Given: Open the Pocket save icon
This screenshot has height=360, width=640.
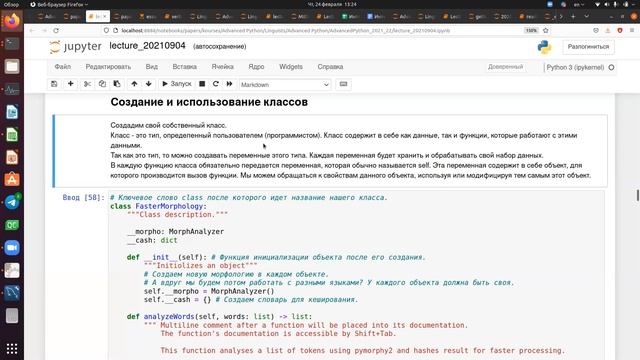Looking at the screenshot, I should pos(596,31).
